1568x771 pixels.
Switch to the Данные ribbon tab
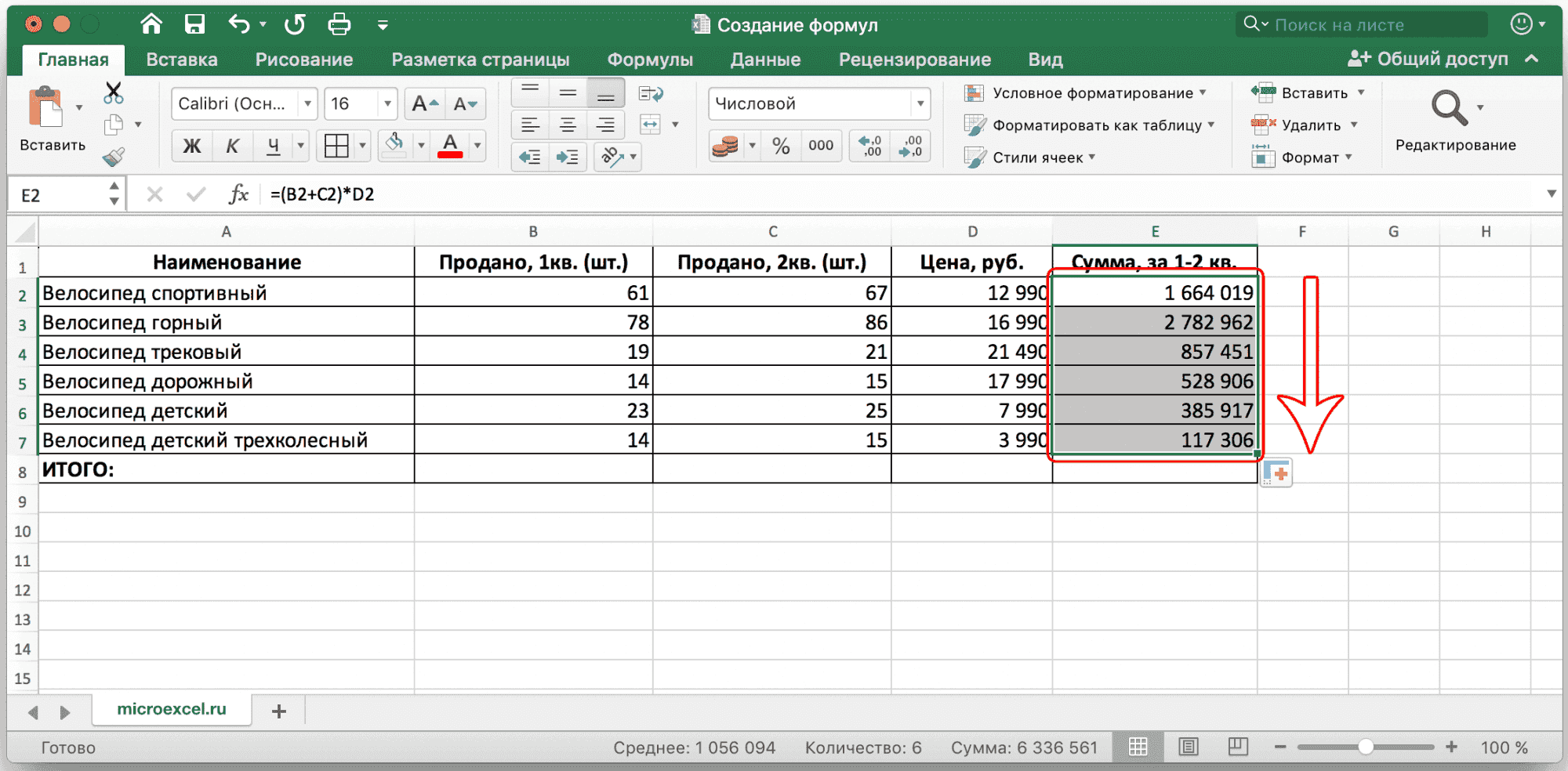tap(765, 59)
